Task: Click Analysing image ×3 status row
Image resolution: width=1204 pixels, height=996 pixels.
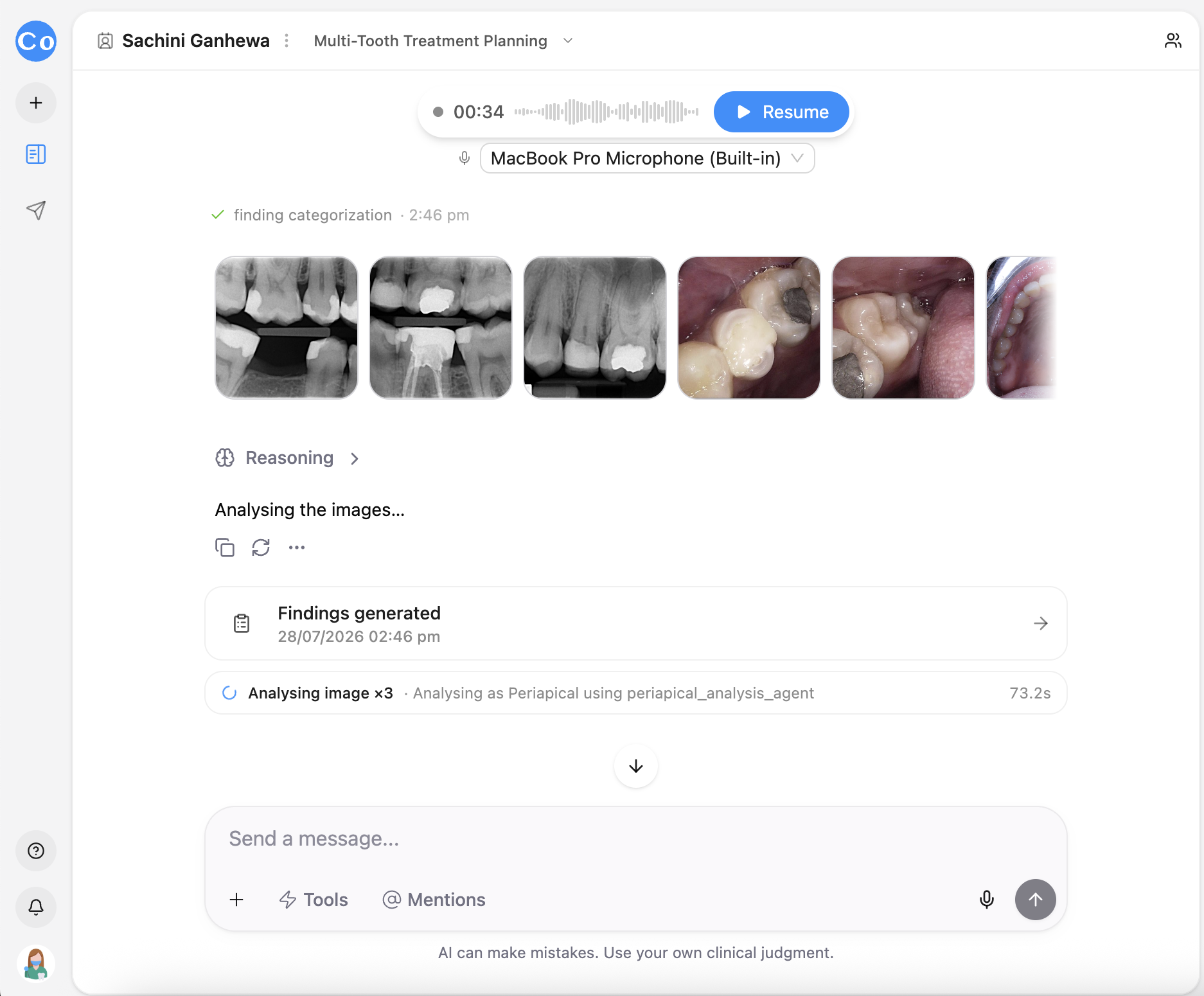Action: point(636,693)
